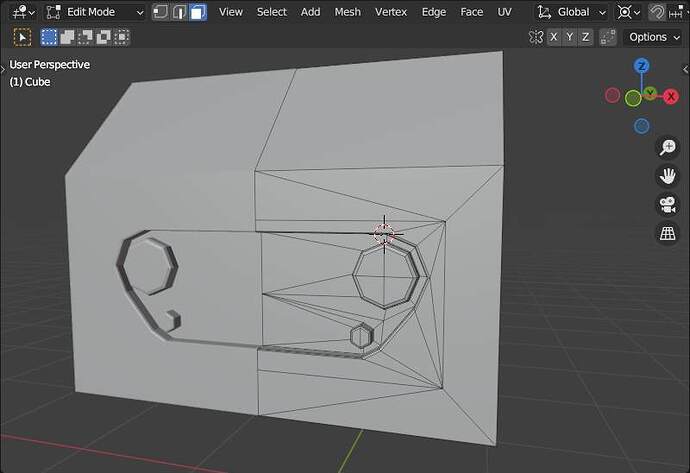The width and height of the screenshot is (690, 473).
Task: Open the editor type selector
Action: 23,12
